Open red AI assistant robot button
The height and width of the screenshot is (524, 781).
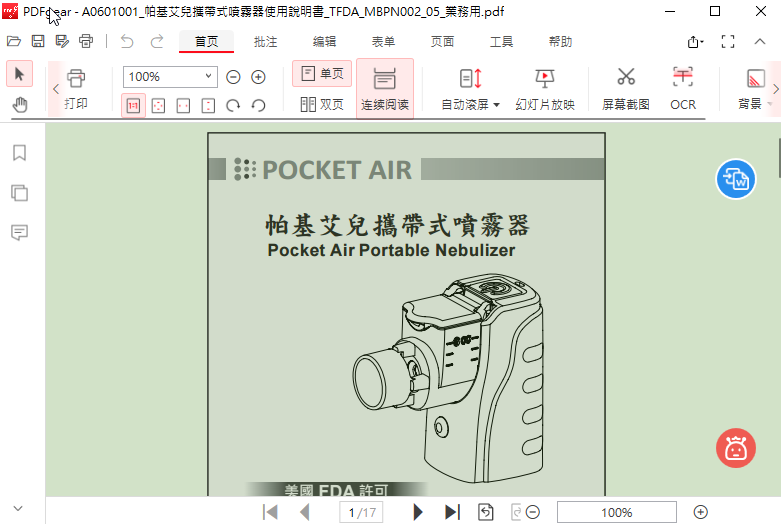[x=736, y=448]
